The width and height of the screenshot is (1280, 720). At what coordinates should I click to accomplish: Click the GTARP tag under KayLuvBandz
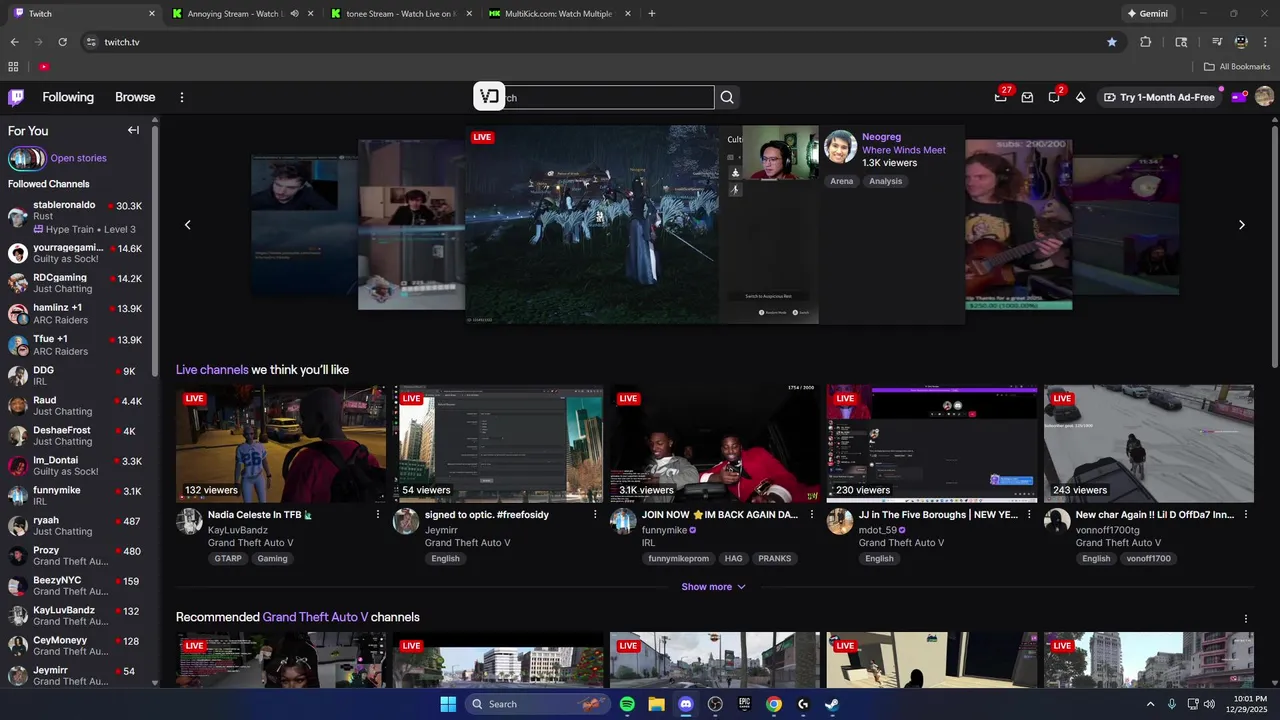point(228,559)
